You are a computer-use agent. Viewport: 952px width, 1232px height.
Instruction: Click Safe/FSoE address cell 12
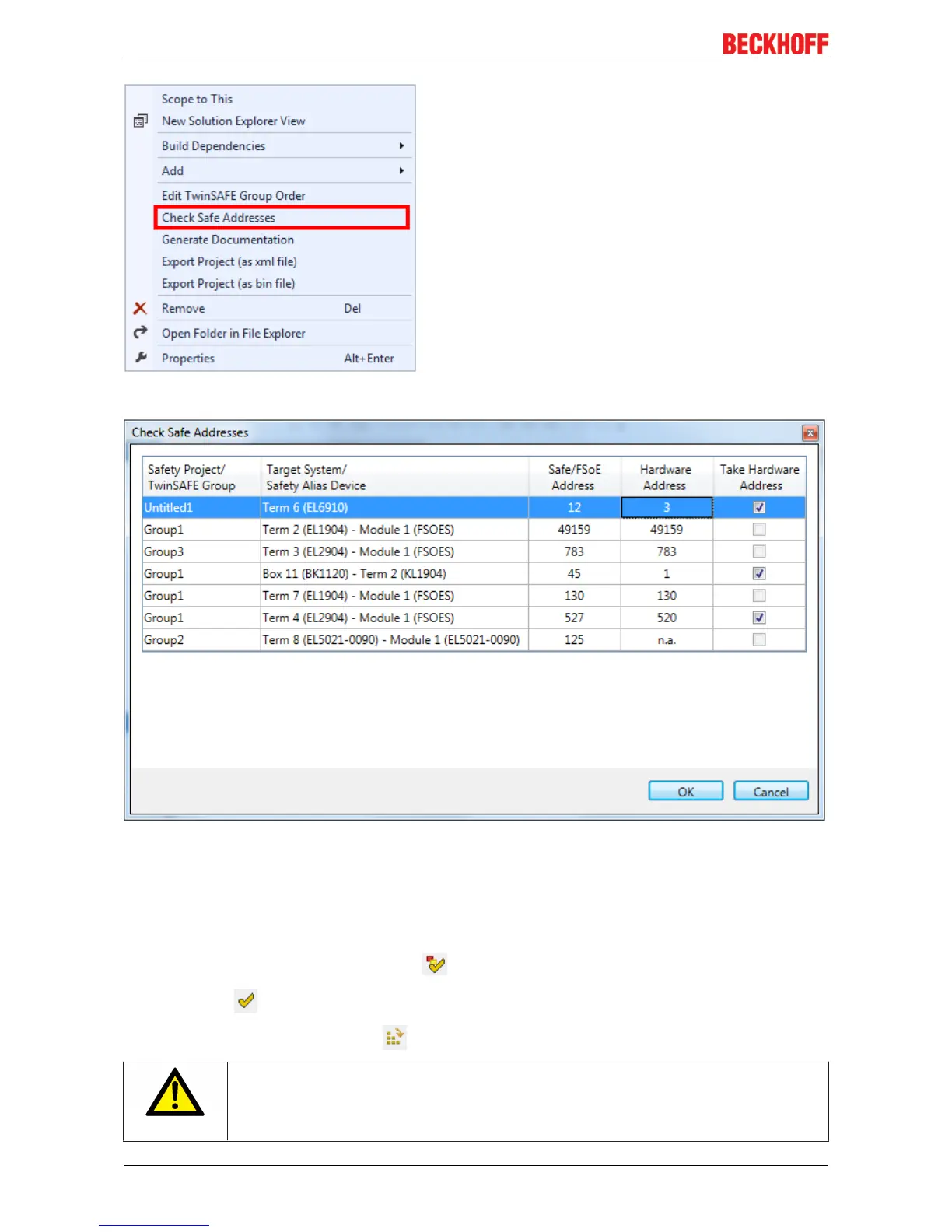coord(575,507)
